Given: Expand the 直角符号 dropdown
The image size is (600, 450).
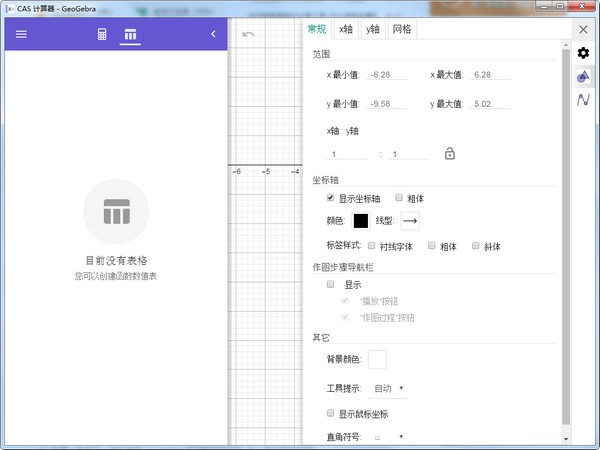Looking at the screenshot, I should (x=389, y=437).
